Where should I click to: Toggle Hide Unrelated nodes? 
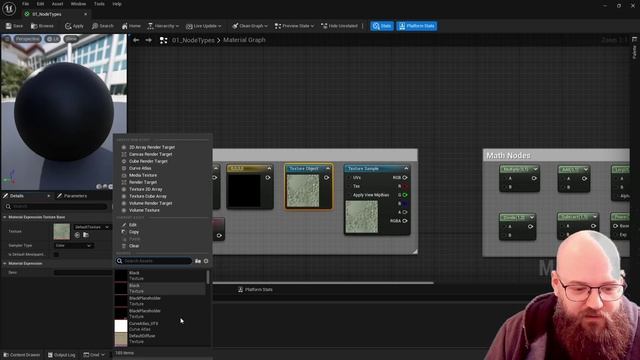340,26
